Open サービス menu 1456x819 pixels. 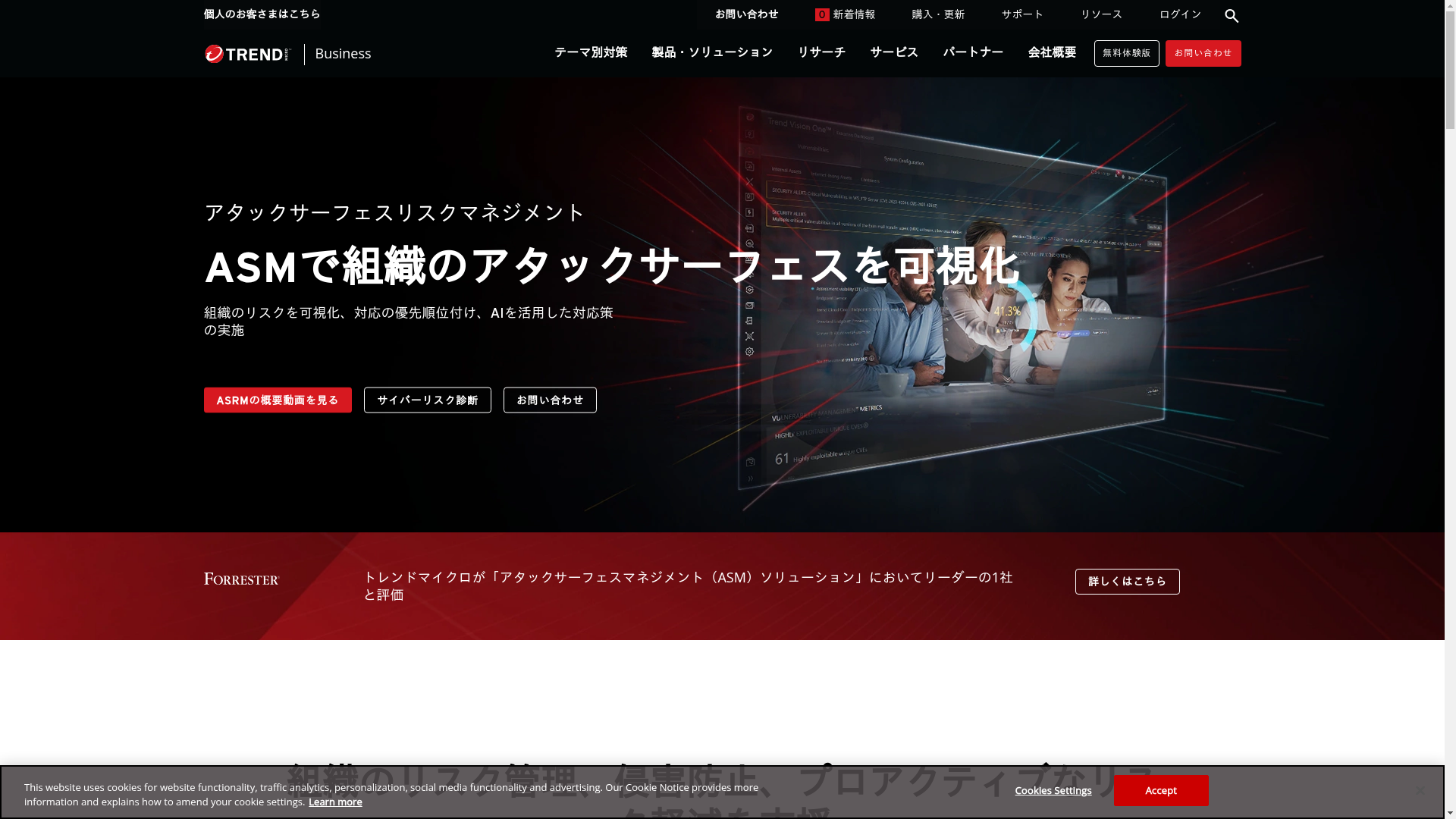[x=894, y=52]
